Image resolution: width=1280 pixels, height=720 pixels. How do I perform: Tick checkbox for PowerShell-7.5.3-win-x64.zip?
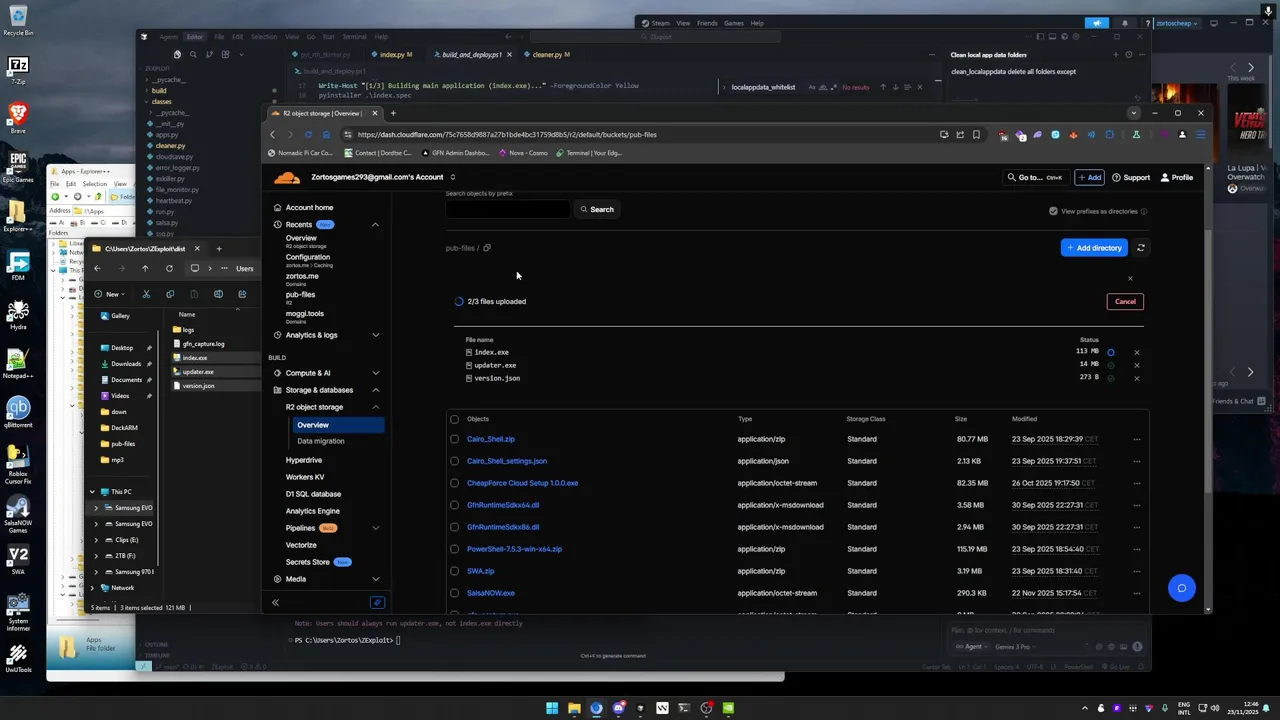coord(455,549)
